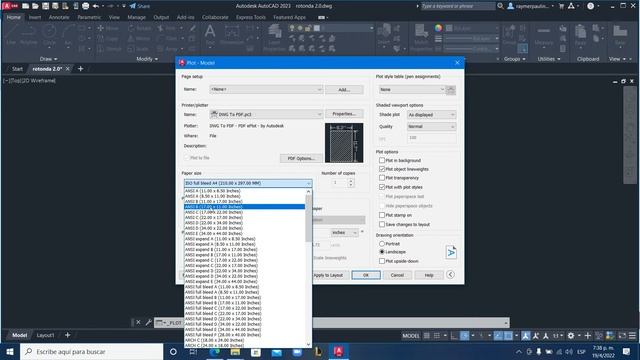This screenshot has width=640, height=360.
Task: Click the Paste icon in the Clipboard panel
Action: pyautogui.click(x=580, y=31)
